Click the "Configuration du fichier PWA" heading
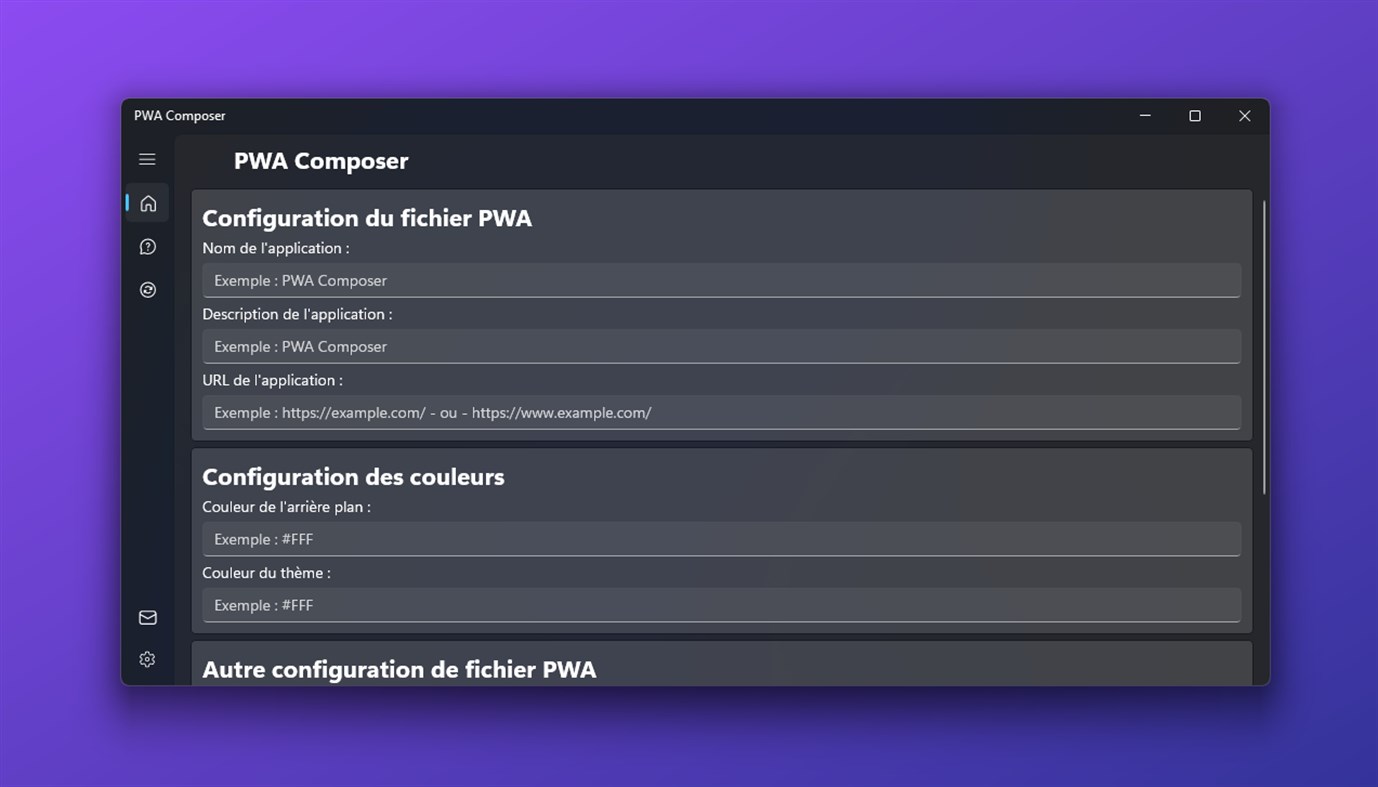 [367, 218]
